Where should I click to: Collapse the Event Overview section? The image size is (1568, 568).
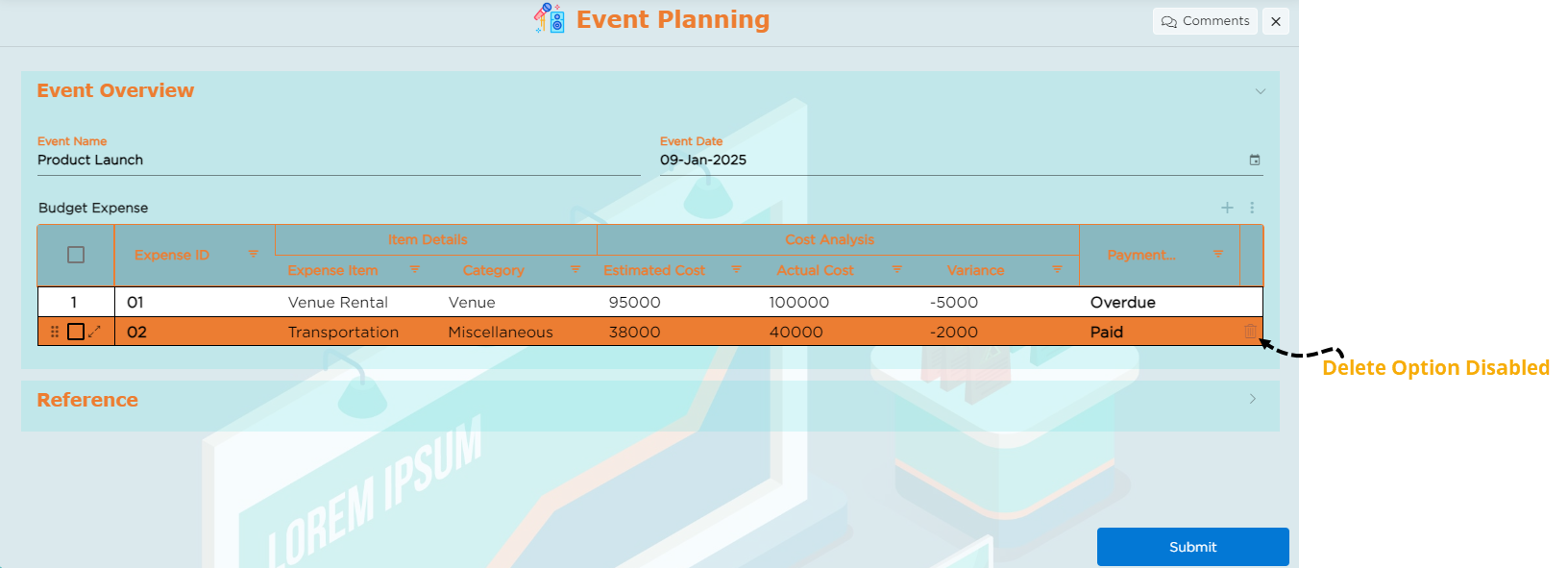click(x=1260, y=91)
